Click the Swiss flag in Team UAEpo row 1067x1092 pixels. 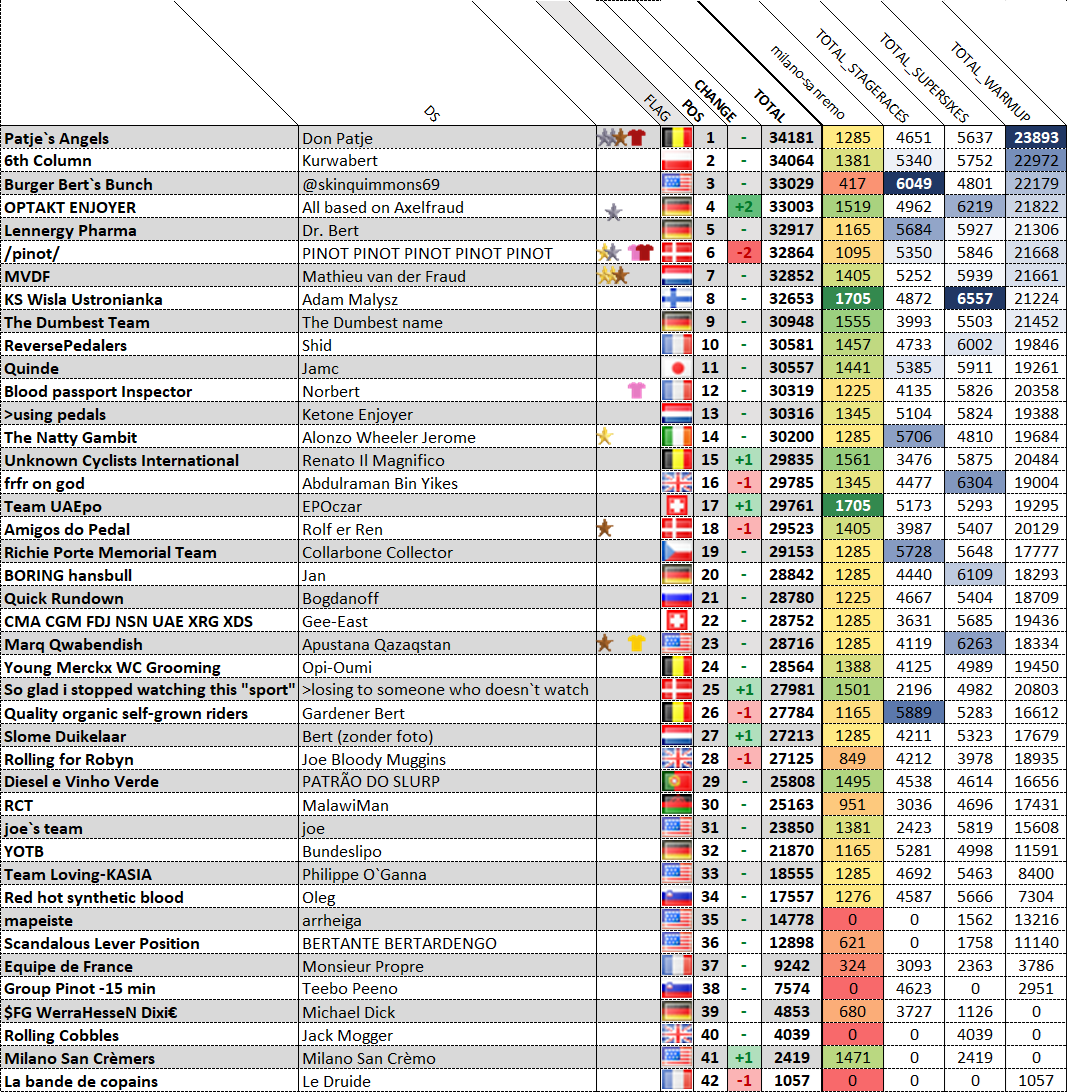(x=676, y=505)
